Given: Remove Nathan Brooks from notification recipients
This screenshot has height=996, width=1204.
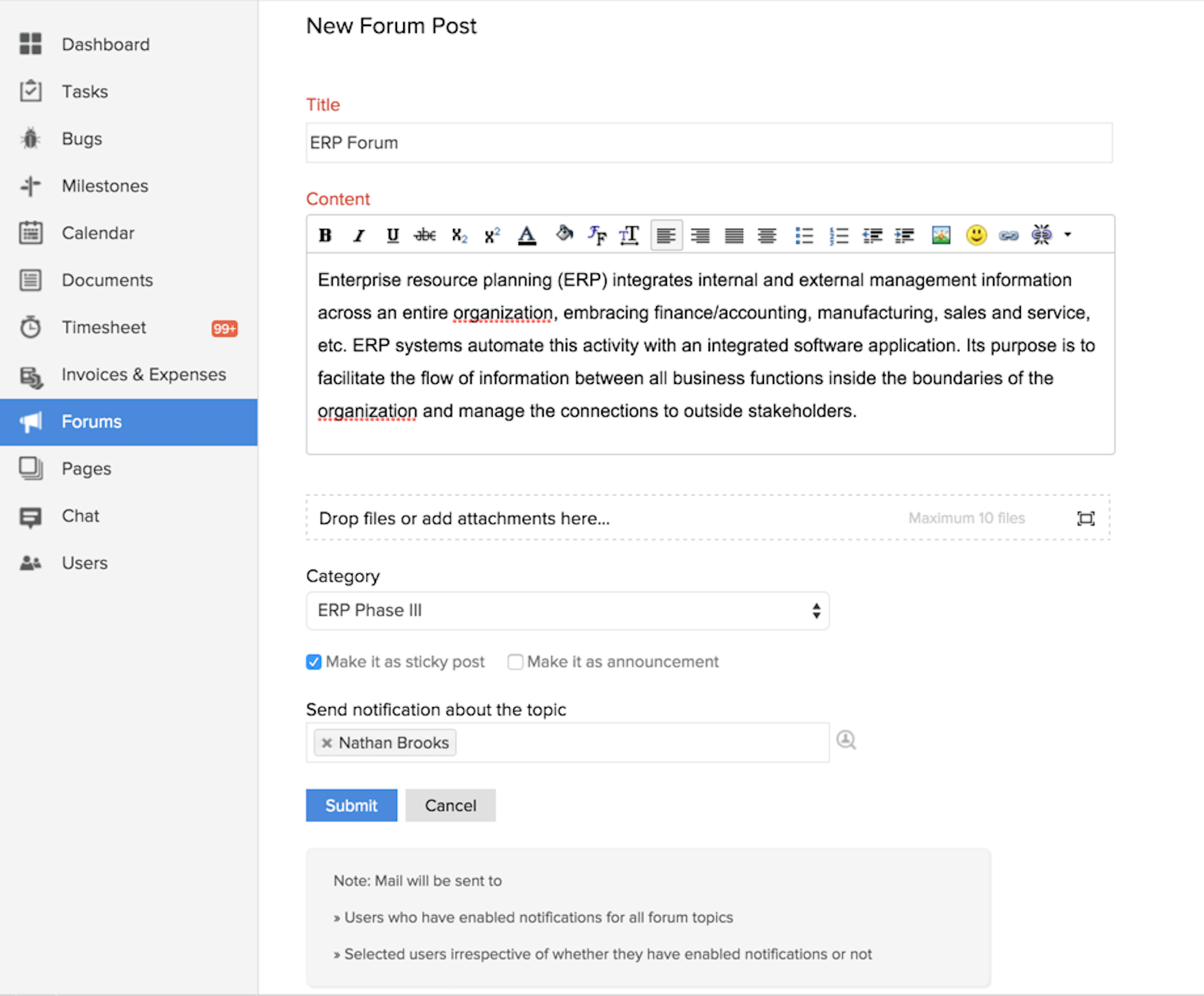Looking at the screenshot, I should [x=326, y=743].
